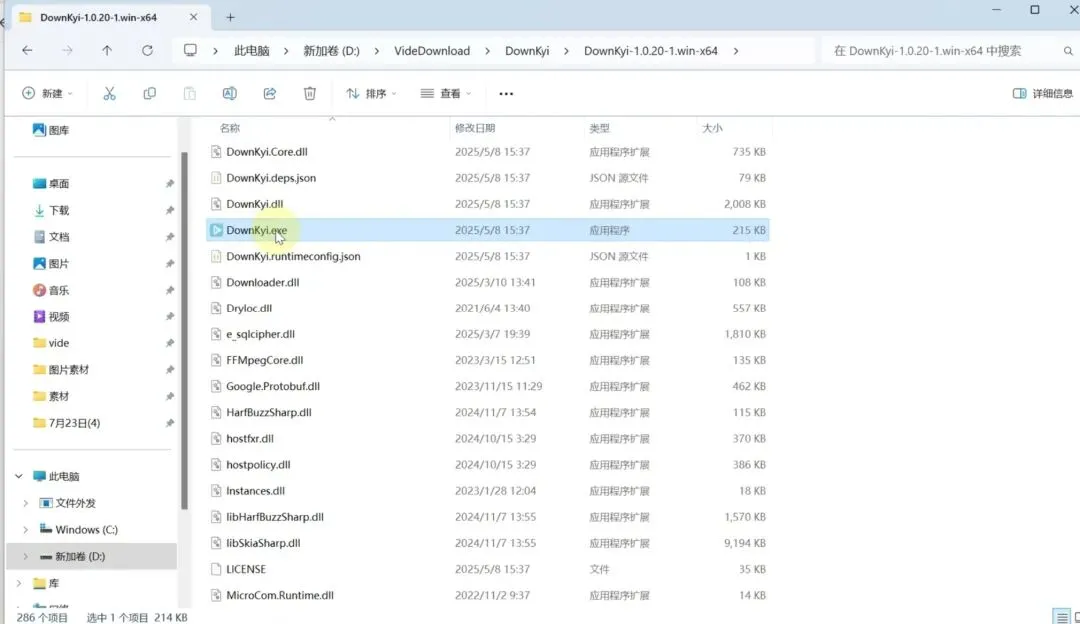Click the Share icon in toolbar
Image resolution: width=1080 pixels, height=624 pixels.
pos(270,94)
